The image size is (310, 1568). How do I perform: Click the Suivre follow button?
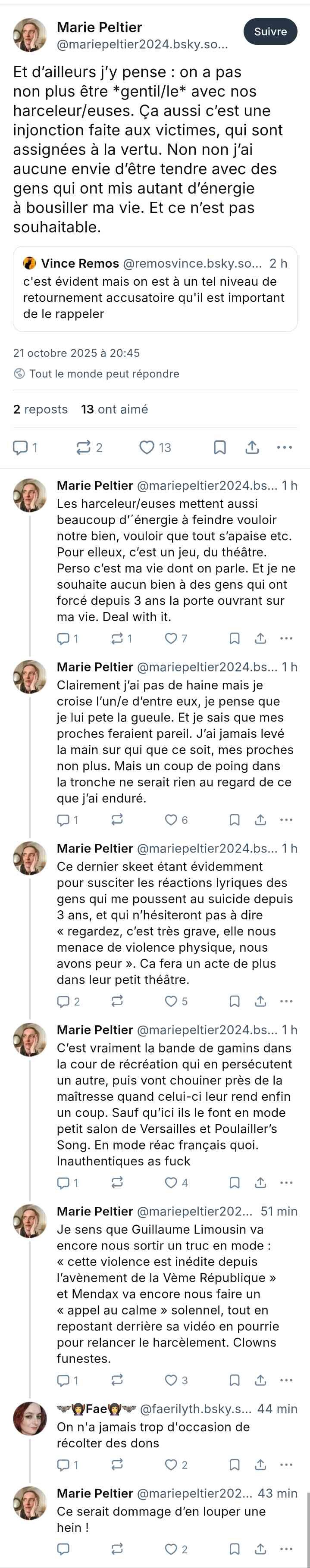coord(270,31)
